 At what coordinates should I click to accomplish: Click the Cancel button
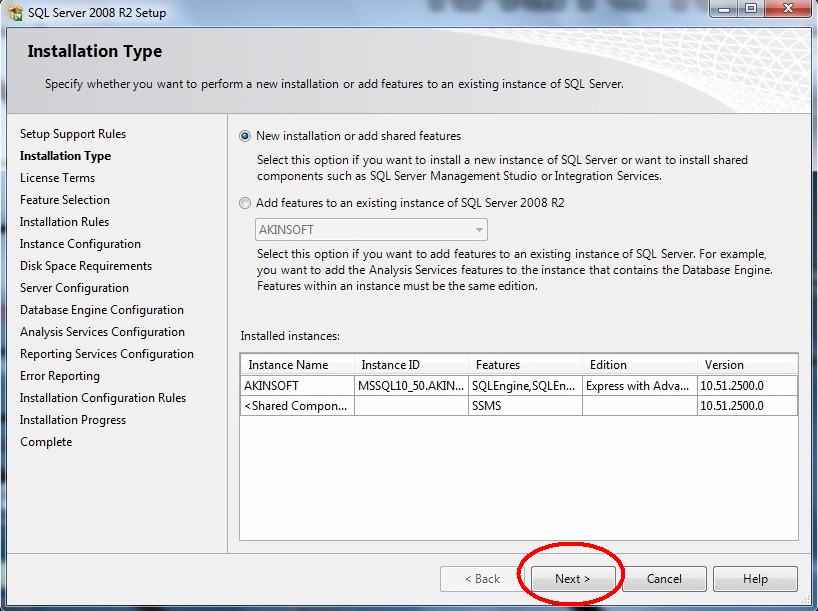[664, 579]
